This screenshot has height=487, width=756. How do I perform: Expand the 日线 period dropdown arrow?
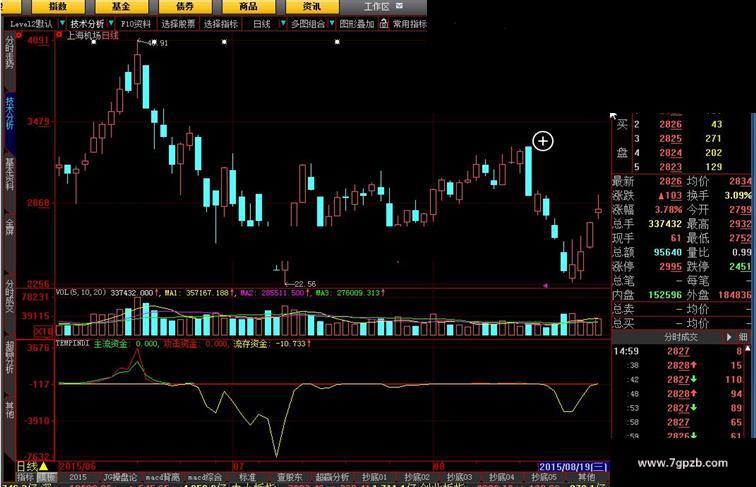(283, 23)
